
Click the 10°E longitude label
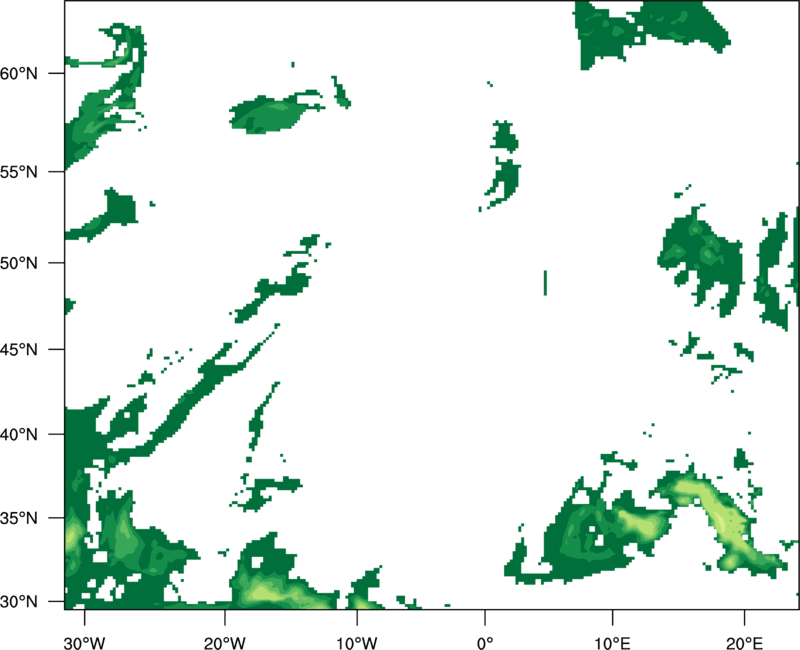pyautogui.click(x=612, y=643)
